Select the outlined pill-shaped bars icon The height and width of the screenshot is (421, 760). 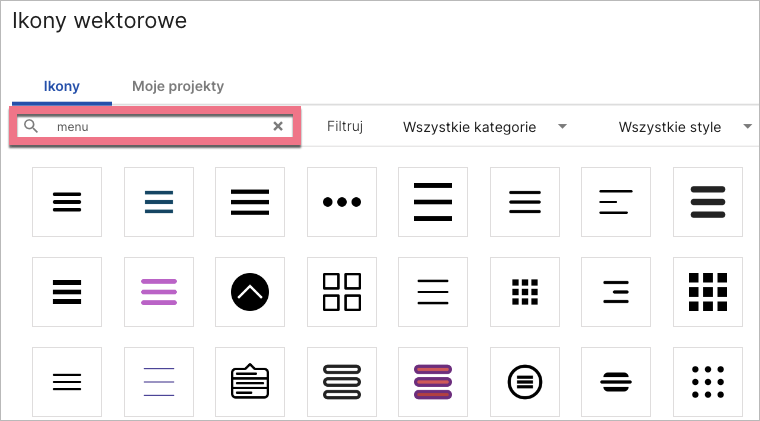(x=342, y=382)
